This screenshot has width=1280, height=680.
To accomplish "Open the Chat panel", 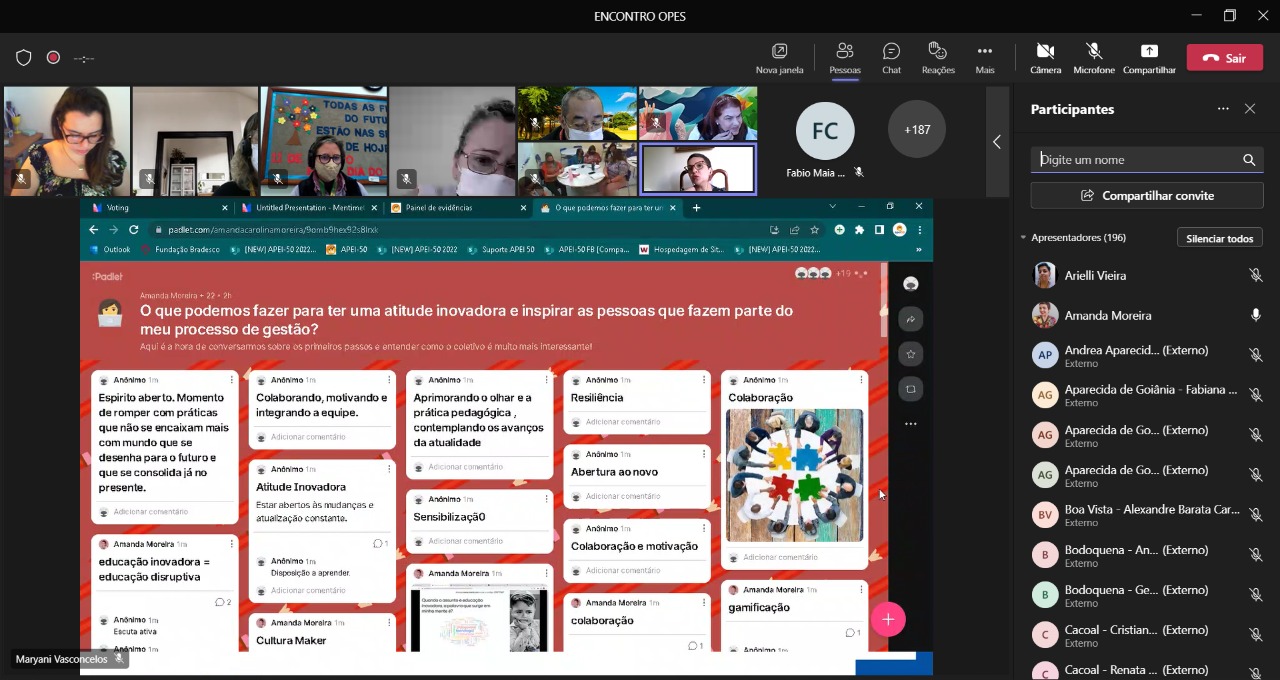I will 891,58.
